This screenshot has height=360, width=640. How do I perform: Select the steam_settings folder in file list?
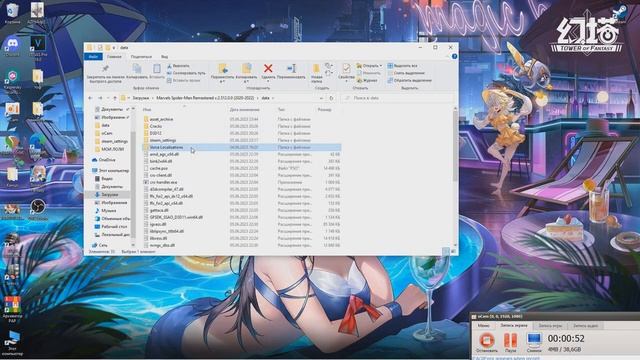[162, 140]
